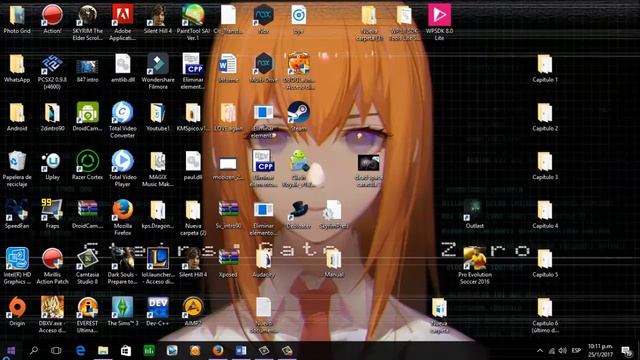Open the AIMP2 player icon

pyautogui.click(x=193, y=308)
